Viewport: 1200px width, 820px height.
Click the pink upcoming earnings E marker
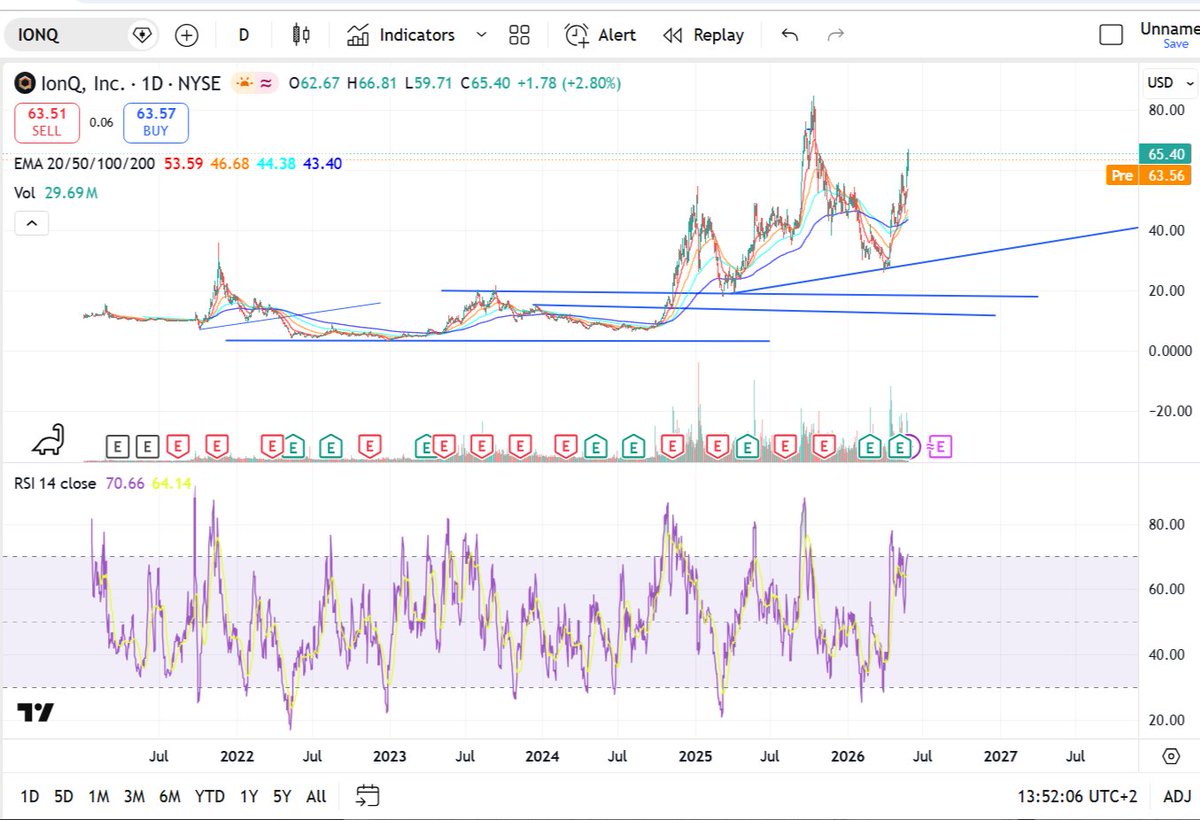click(941, 447)
